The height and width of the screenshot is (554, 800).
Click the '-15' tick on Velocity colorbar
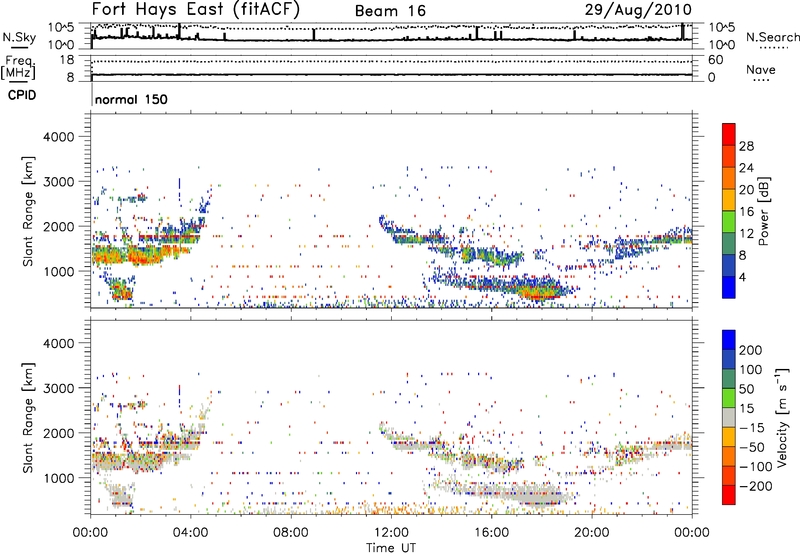(x=752, y=427)
